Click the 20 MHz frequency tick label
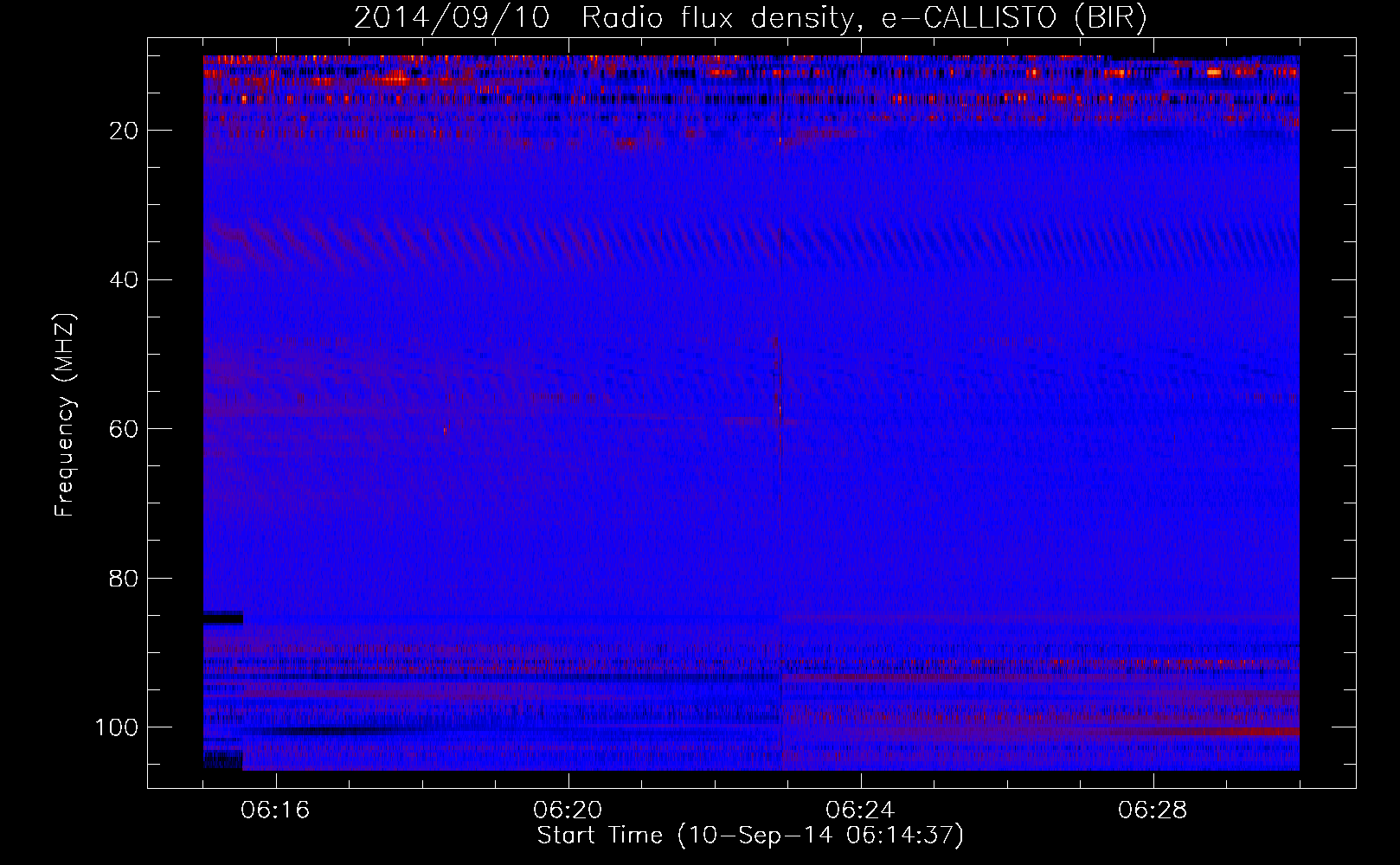The image size is (1400, 865). pyautogui.click(x=125, y=131)
